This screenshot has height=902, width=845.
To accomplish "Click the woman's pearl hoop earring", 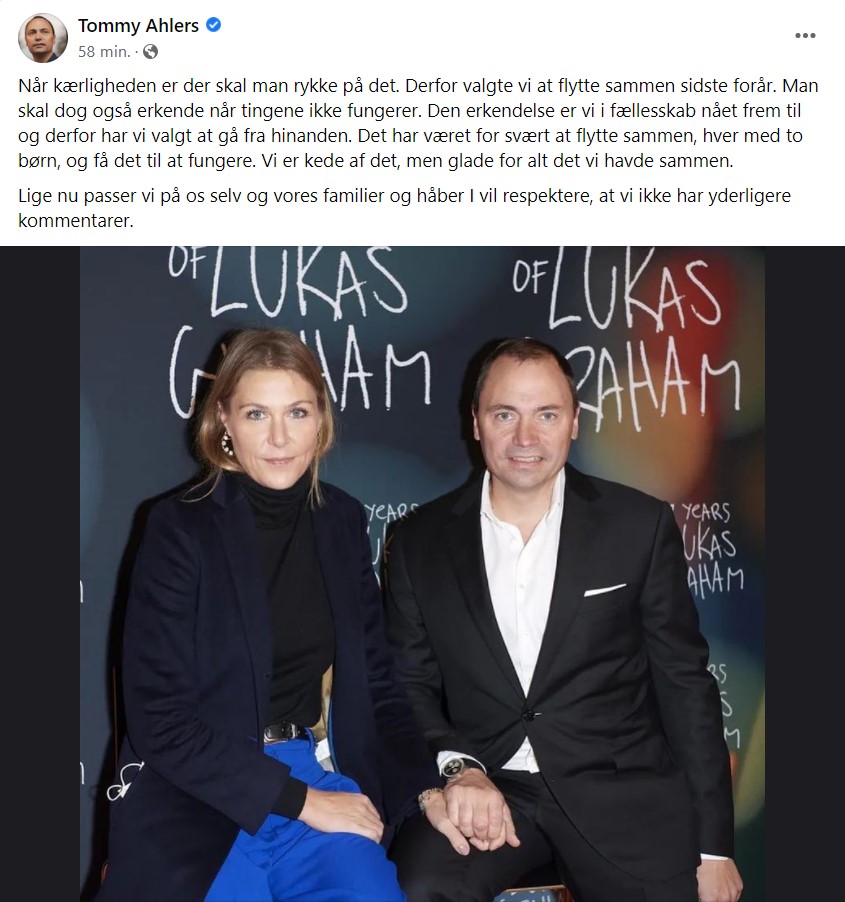I will tap(227, 444).
